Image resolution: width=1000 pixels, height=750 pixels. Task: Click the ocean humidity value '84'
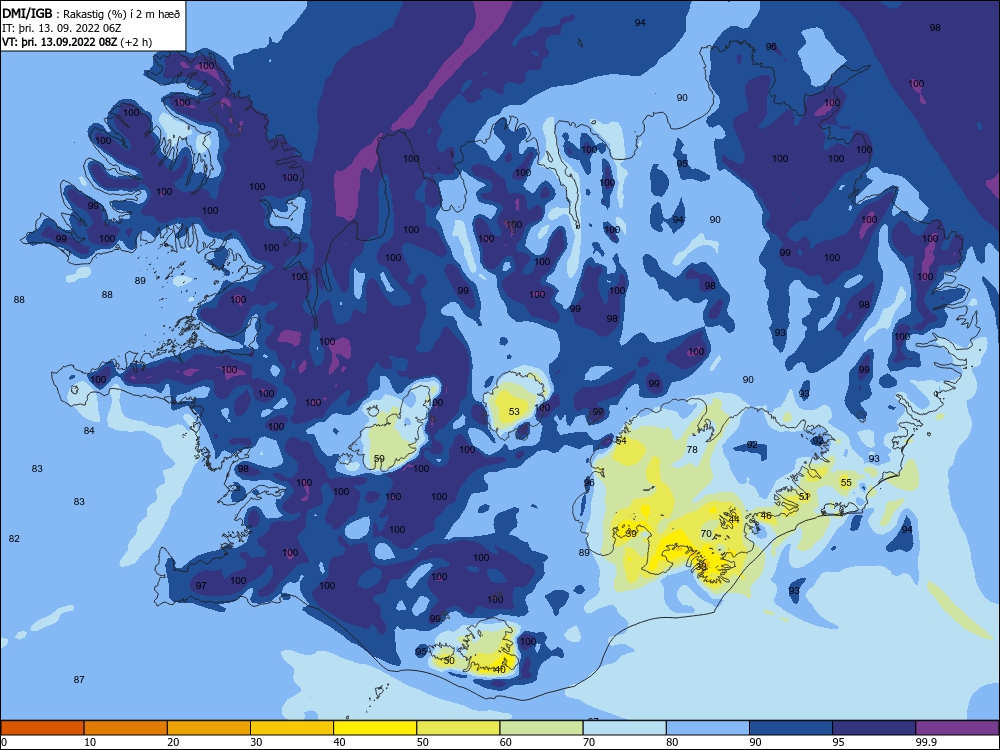pyautogui.click(x=89, y=430)
